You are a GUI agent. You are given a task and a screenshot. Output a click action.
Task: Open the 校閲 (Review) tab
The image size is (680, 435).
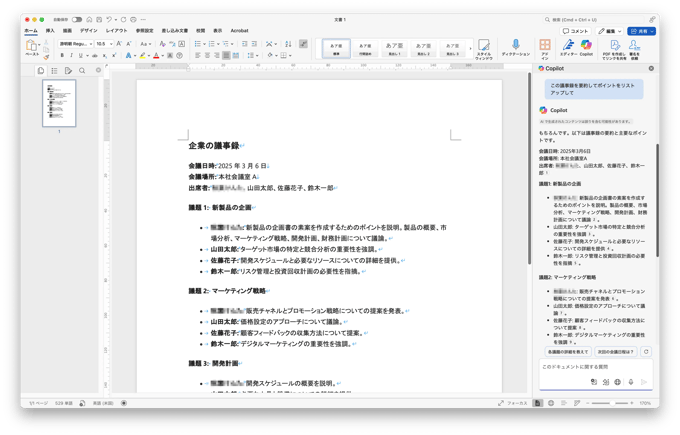point(200,31)
